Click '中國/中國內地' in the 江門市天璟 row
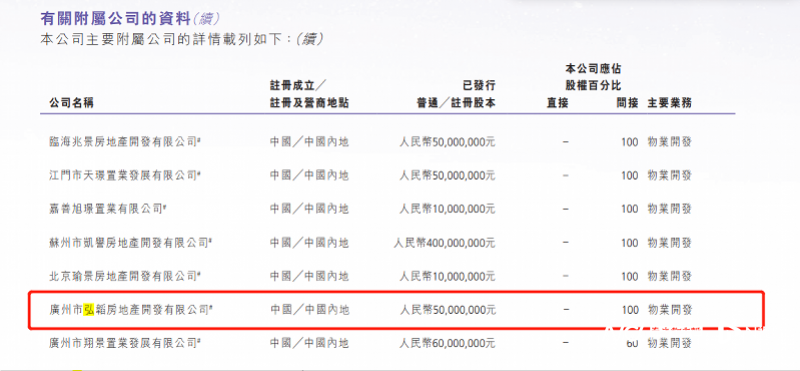800x371 pixels. pyautogui.click(x=309, y=176)
